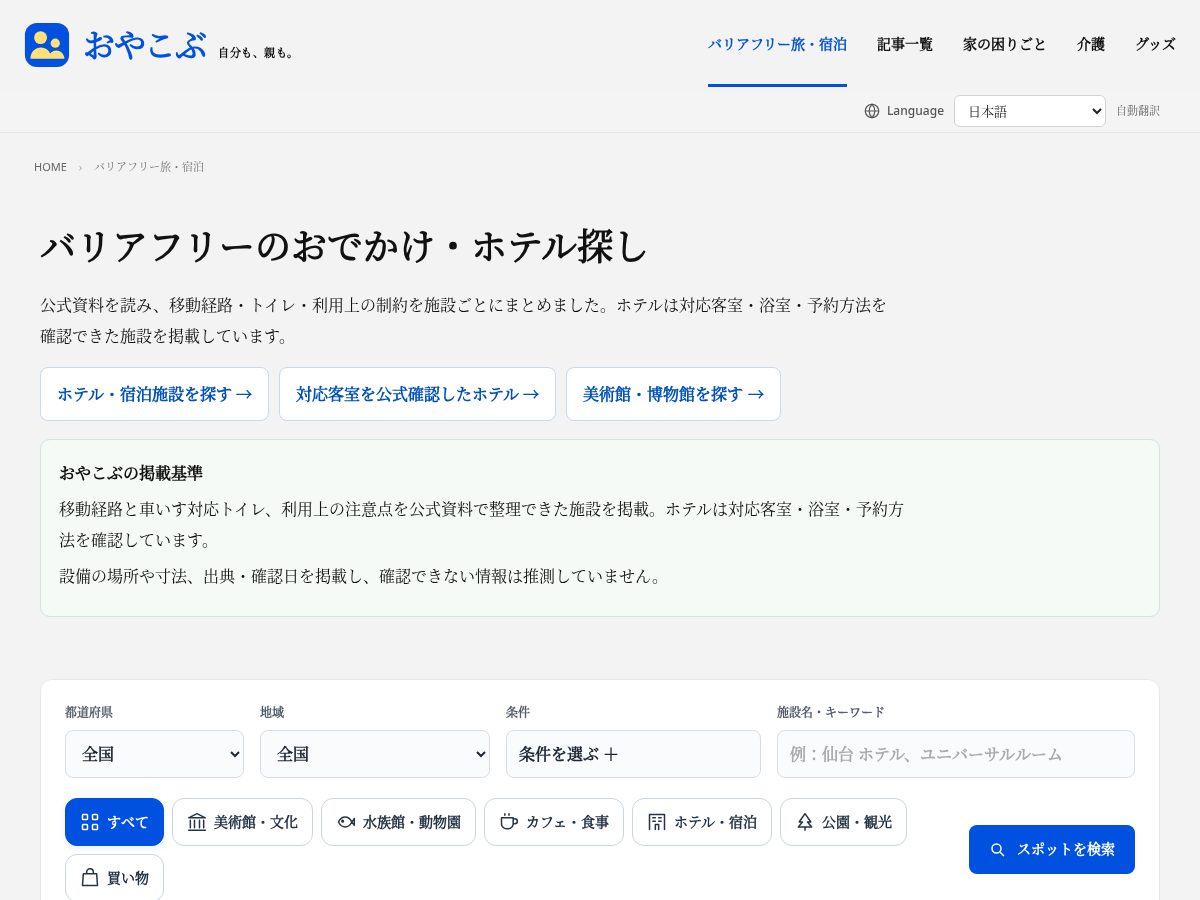The width and height of the screenshot is (1200, 900).
Task: Click the スポットを検索 button
Action: tap(1052, 849)
